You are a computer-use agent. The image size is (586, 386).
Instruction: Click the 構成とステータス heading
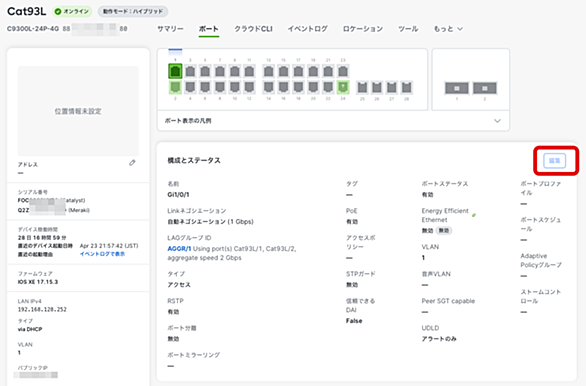194,160
